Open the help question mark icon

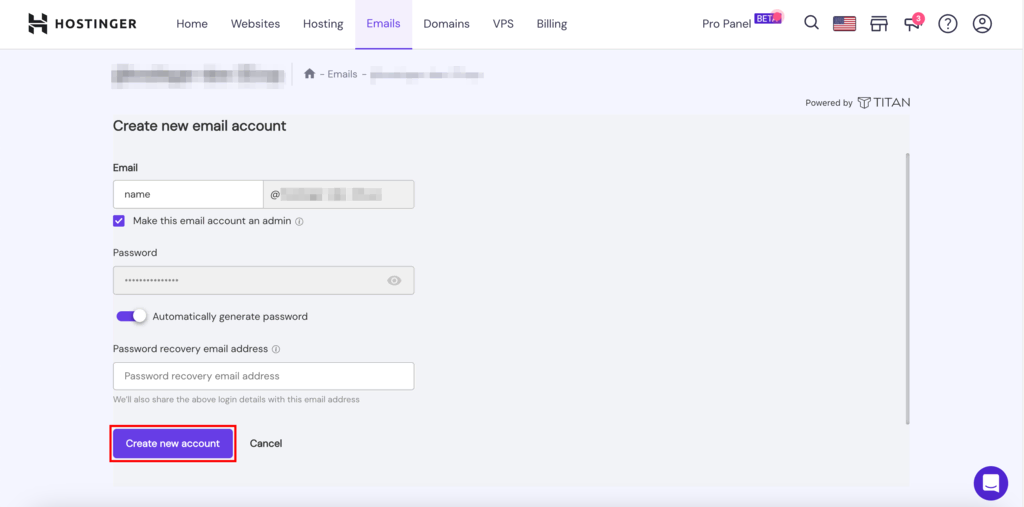948,24
